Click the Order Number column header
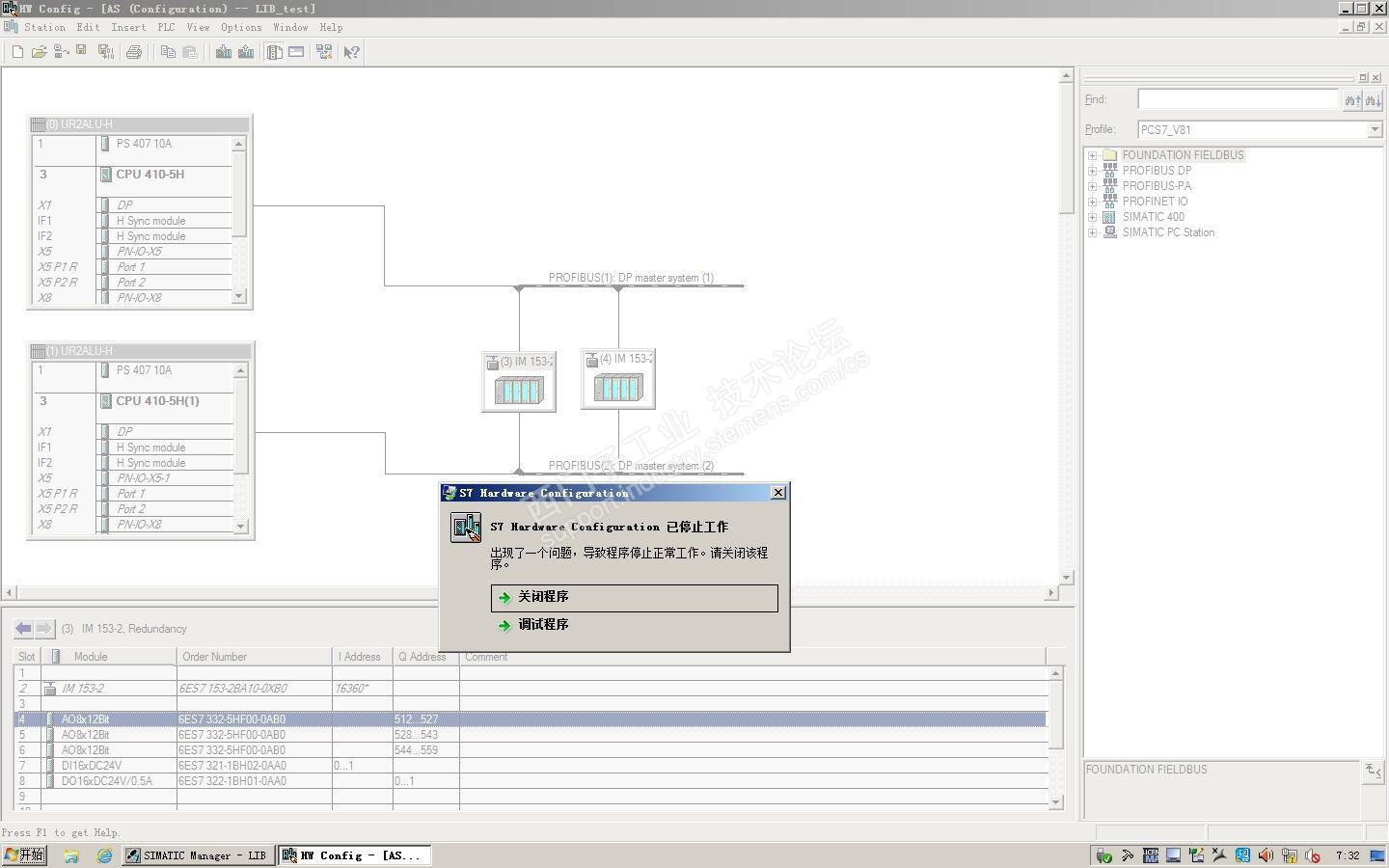Viewport: 1389px width, 868px height. [x=255, y=657]
